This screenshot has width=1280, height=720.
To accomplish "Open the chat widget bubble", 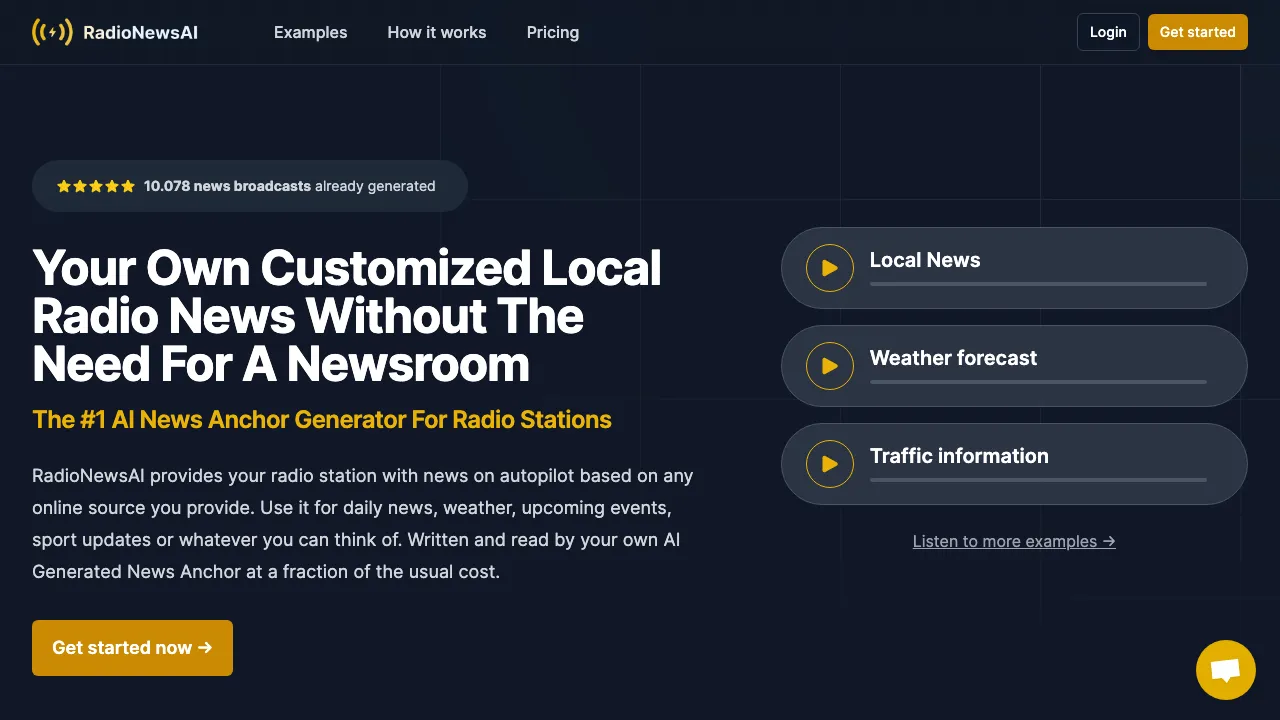I will 1226,670.
